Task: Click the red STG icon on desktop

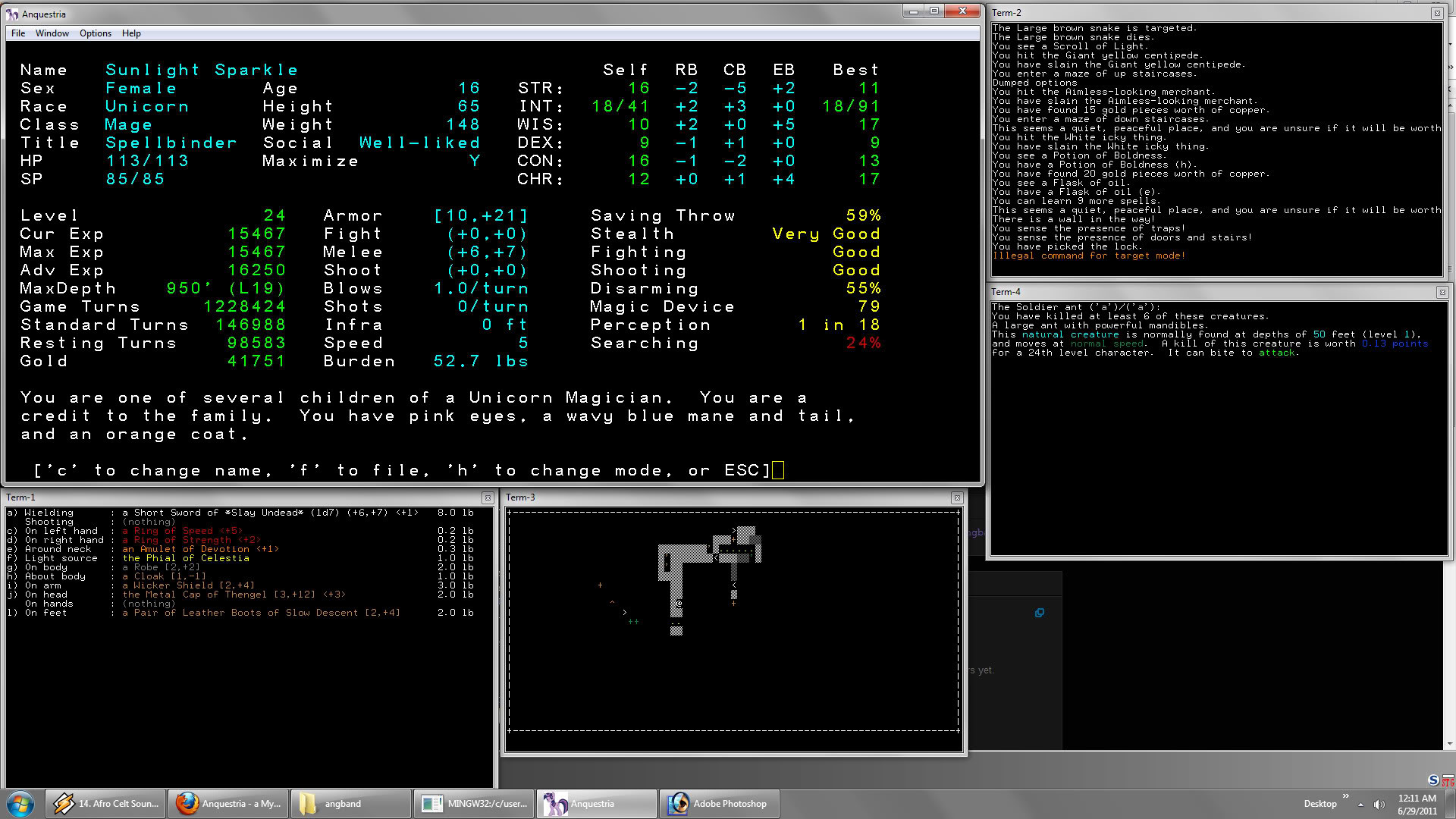Action: tap(1448, 780)
